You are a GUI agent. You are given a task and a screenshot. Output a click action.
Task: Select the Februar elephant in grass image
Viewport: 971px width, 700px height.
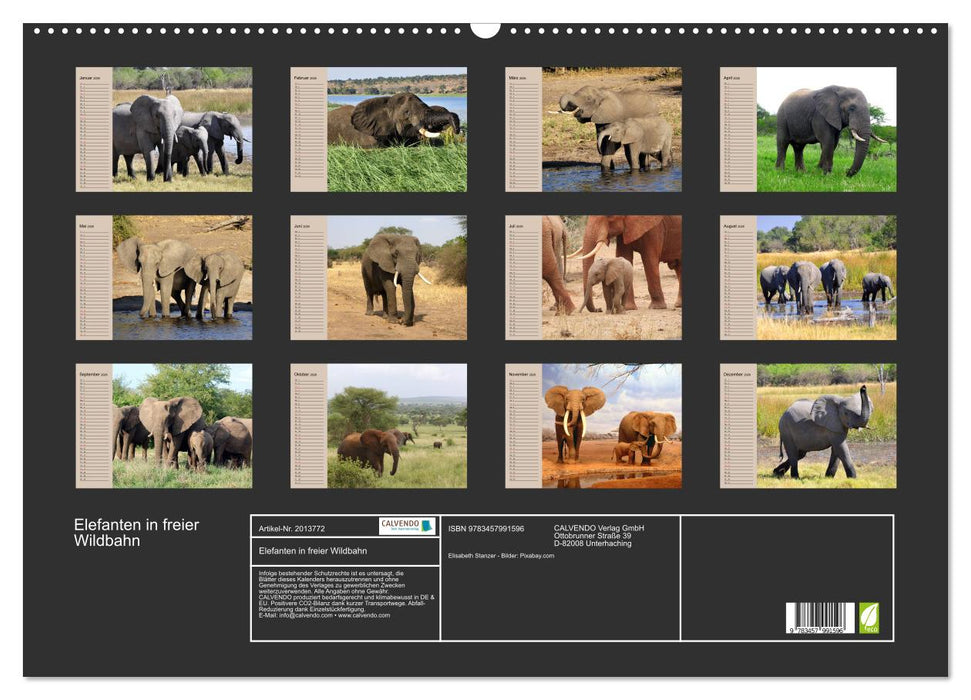pos(396,129)
